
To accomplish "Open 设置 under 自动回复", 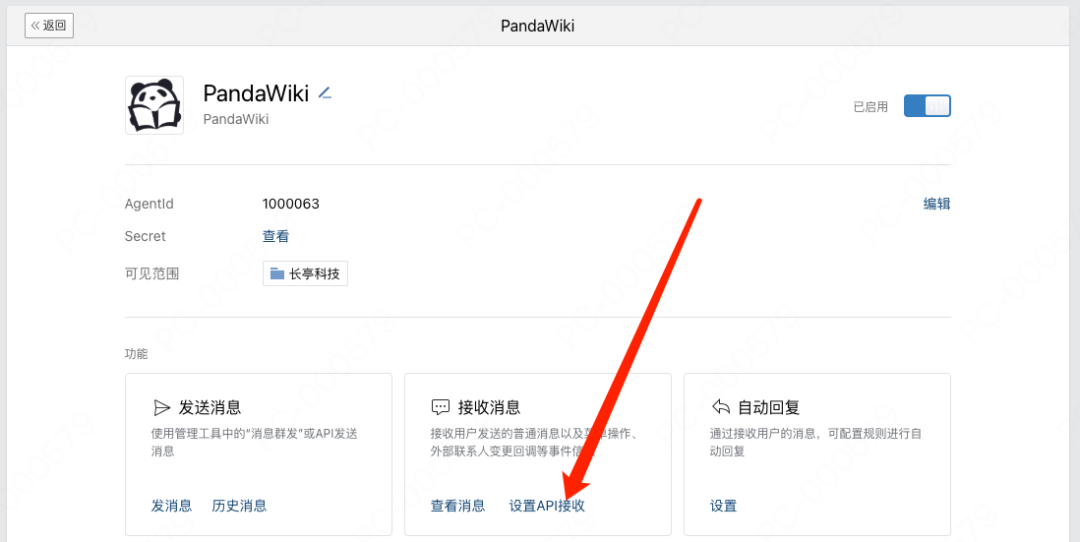I will point(723,506).
